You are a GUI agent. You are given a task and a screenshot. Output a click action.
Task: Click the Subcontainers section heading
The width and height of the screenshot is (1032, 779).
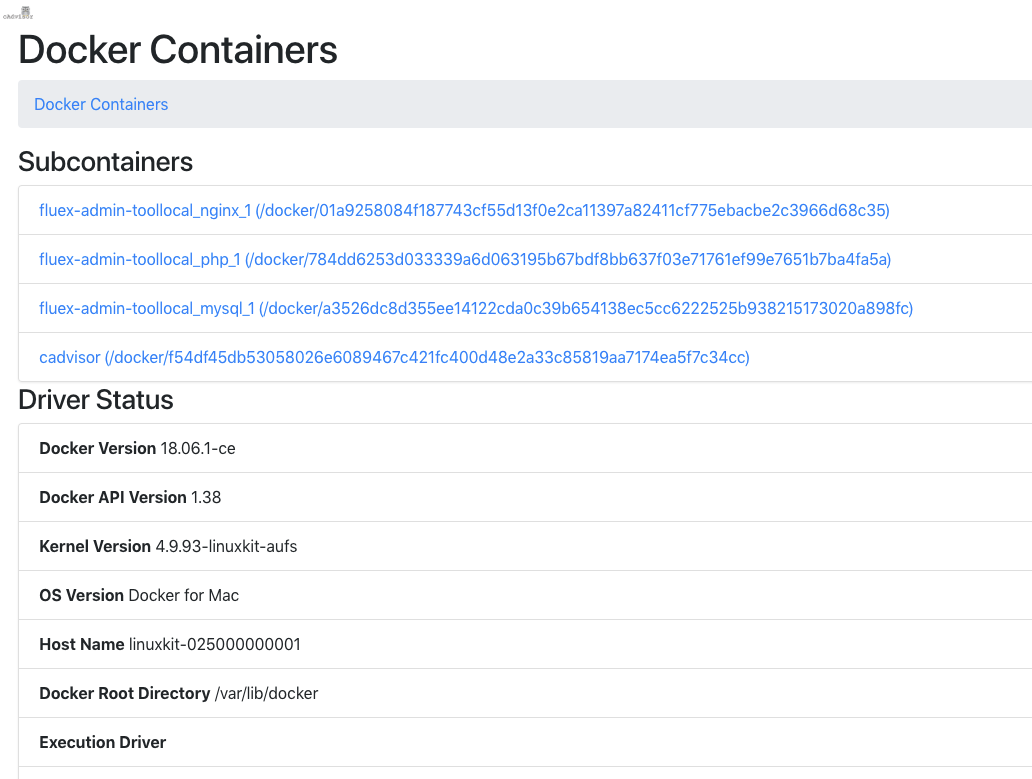(x=106, y=162)
